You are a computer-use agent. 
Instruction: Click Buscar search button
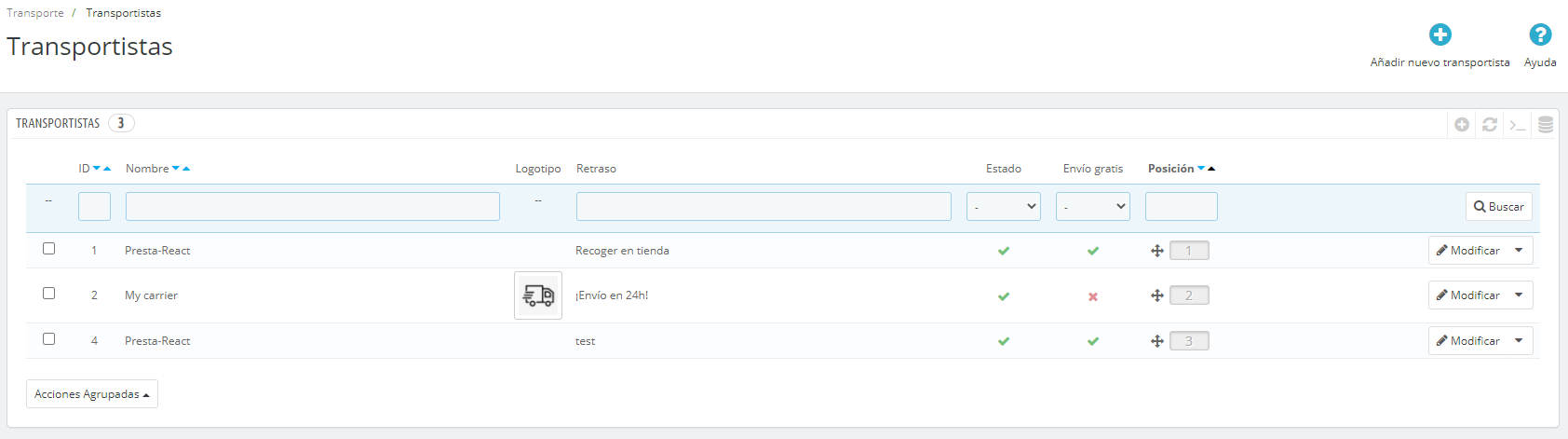pyautogui.click(x=1499, y=207)
